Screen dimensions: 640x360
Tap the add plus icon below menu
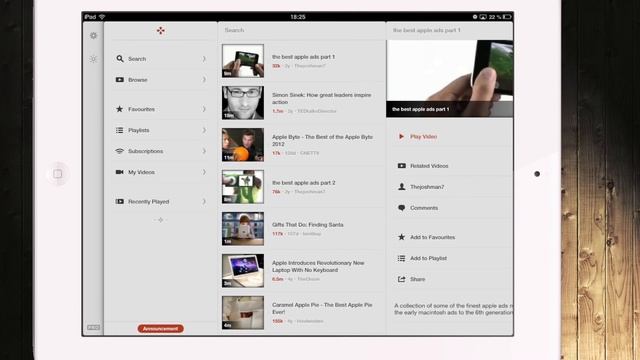pos(160,220)
